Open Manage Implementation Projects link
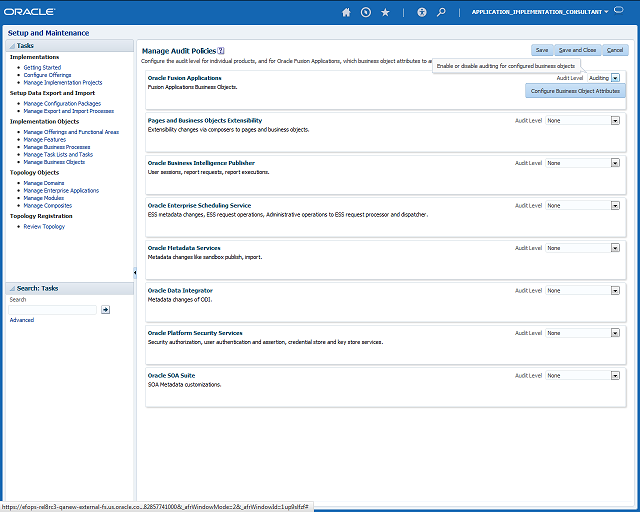Viewport: 640px width, 512px height. pos(63,82)
